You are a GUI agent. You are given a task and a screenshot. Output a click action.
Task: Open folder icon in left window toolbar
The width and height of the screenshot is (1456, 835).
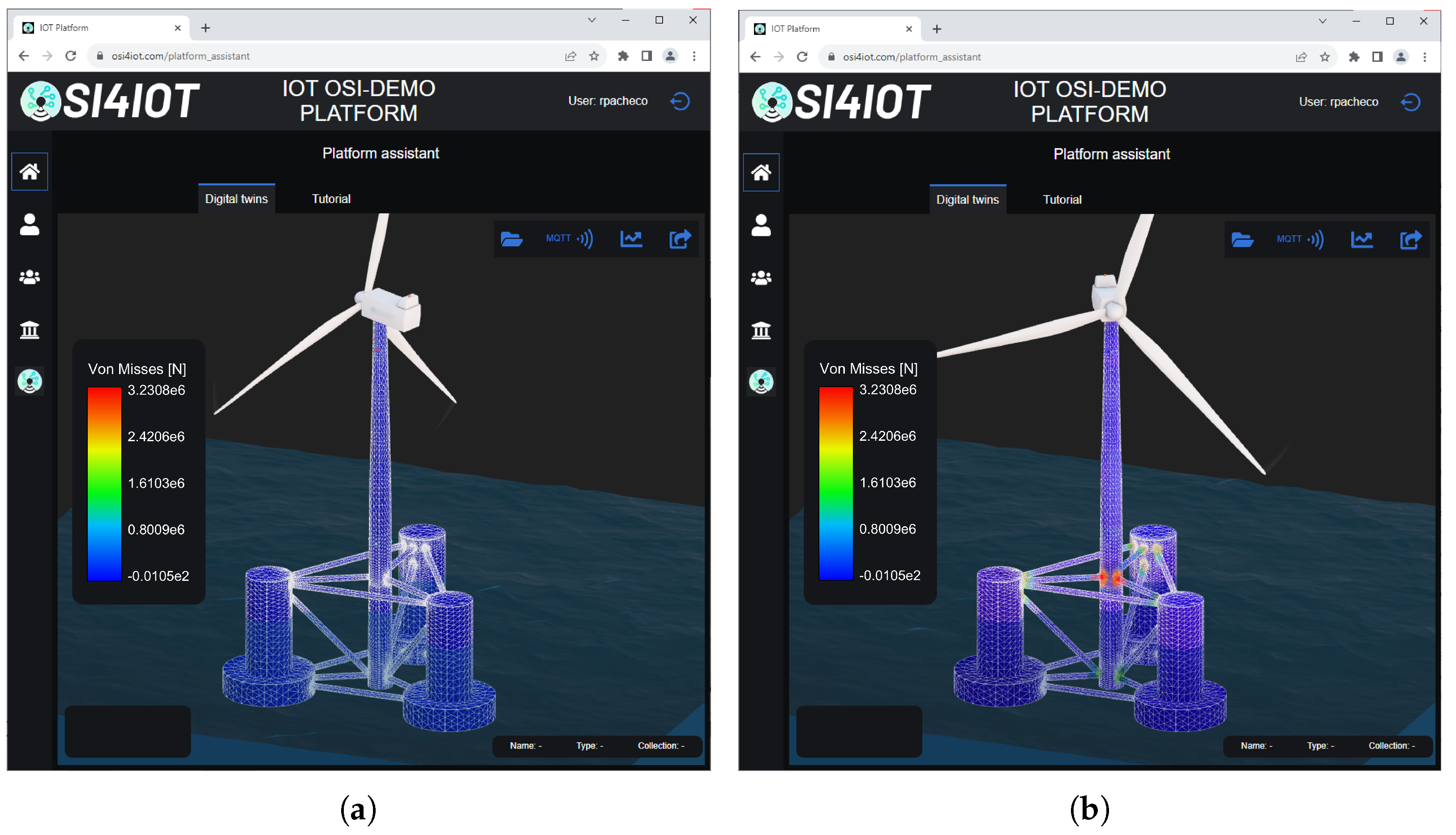click(511, 239)
